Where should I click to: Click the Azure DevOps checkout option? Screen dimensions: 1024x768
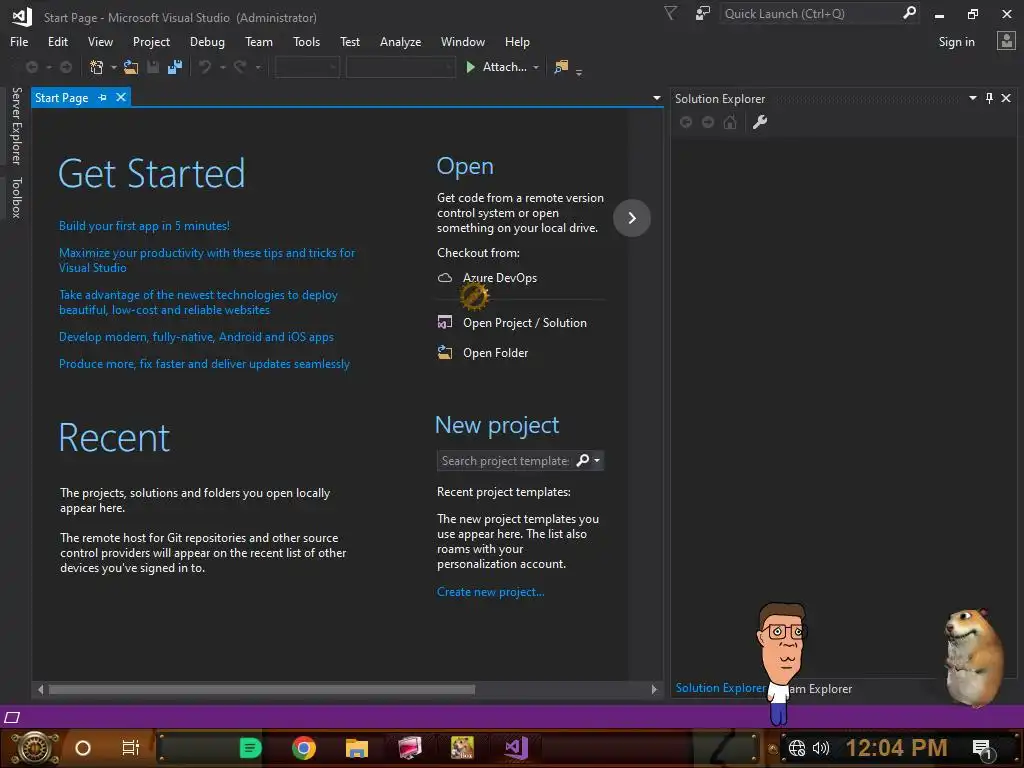500,278
